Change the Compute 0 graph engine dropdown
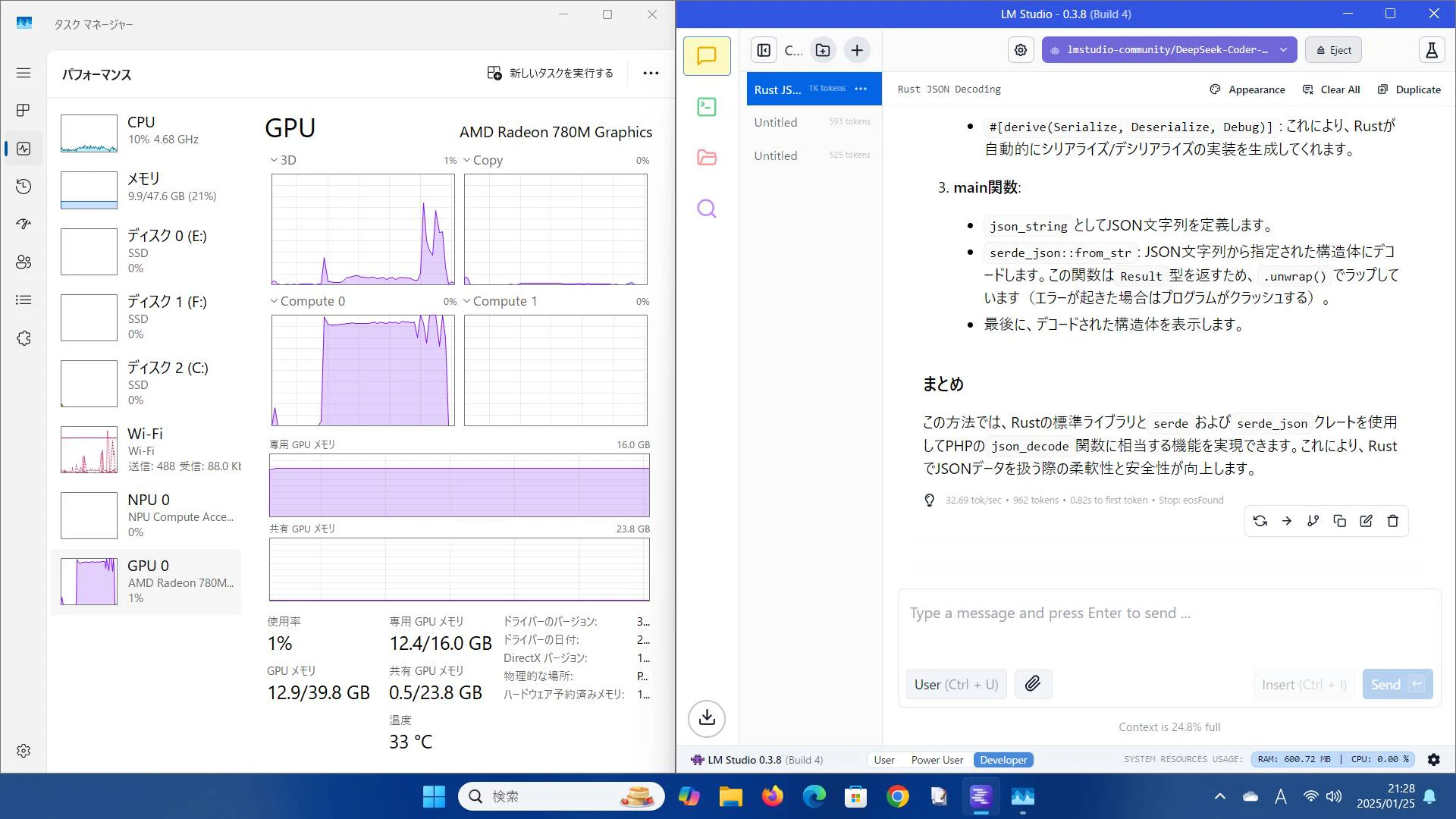 (308, 302)
